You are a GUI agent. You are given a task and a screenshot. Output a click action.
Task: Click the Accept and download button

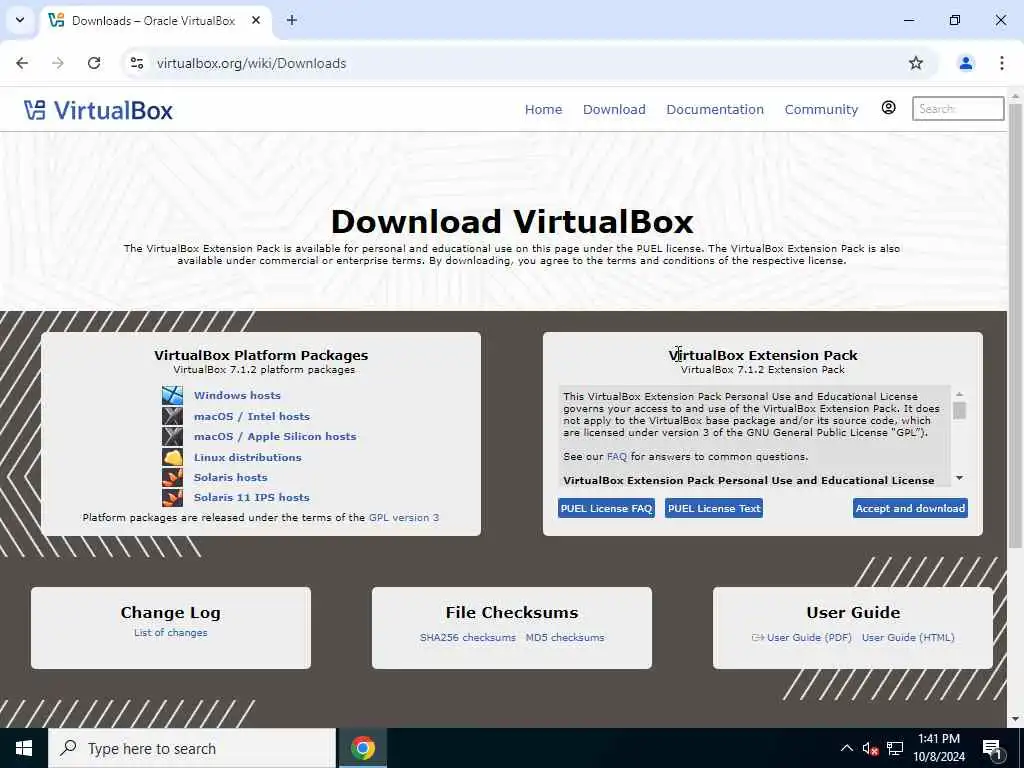tap(910, 508)
